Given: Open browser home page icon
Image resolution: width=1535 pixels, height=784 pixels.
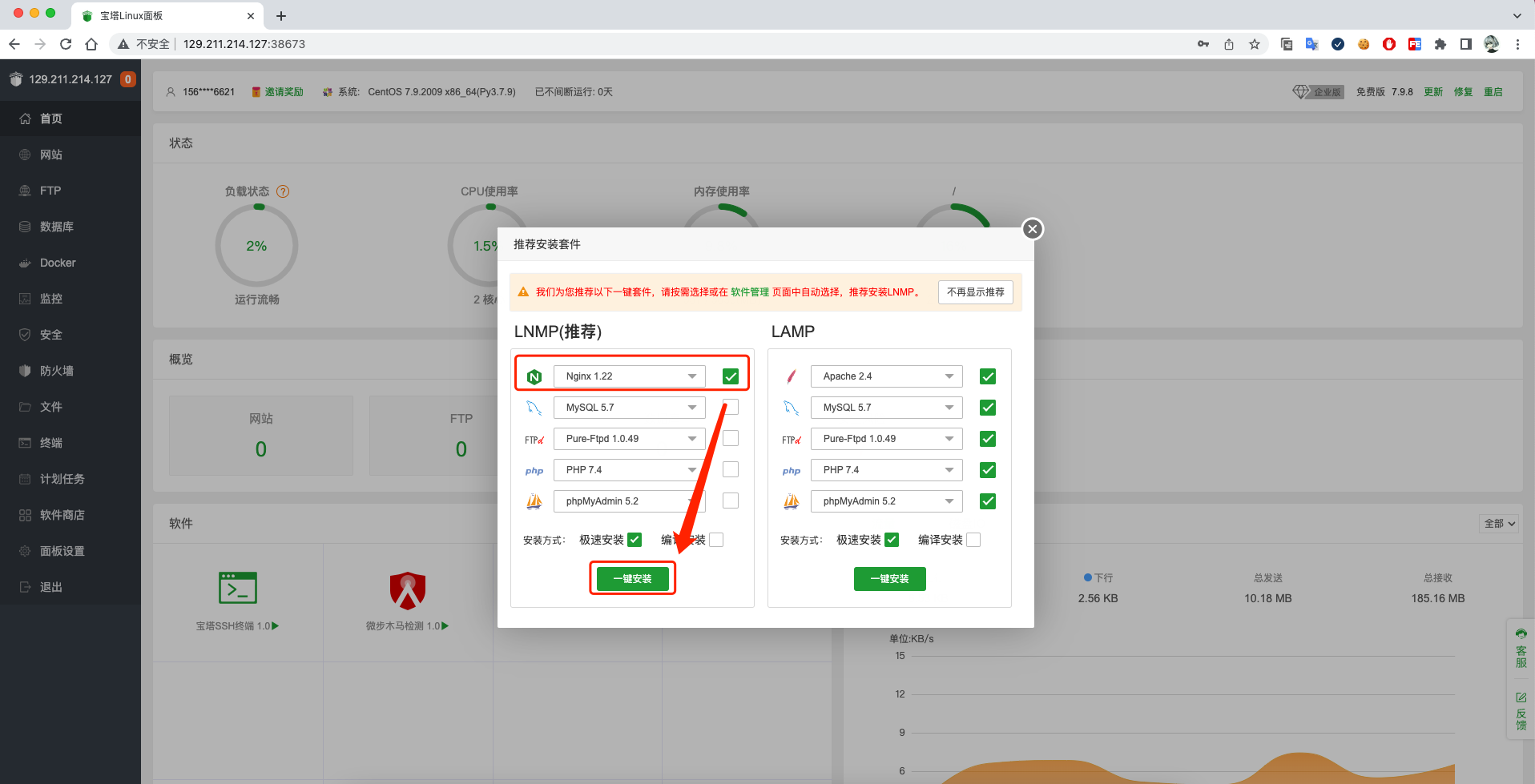Looking at the screenshot, I should pyautogui.click(x=91, y=44).
